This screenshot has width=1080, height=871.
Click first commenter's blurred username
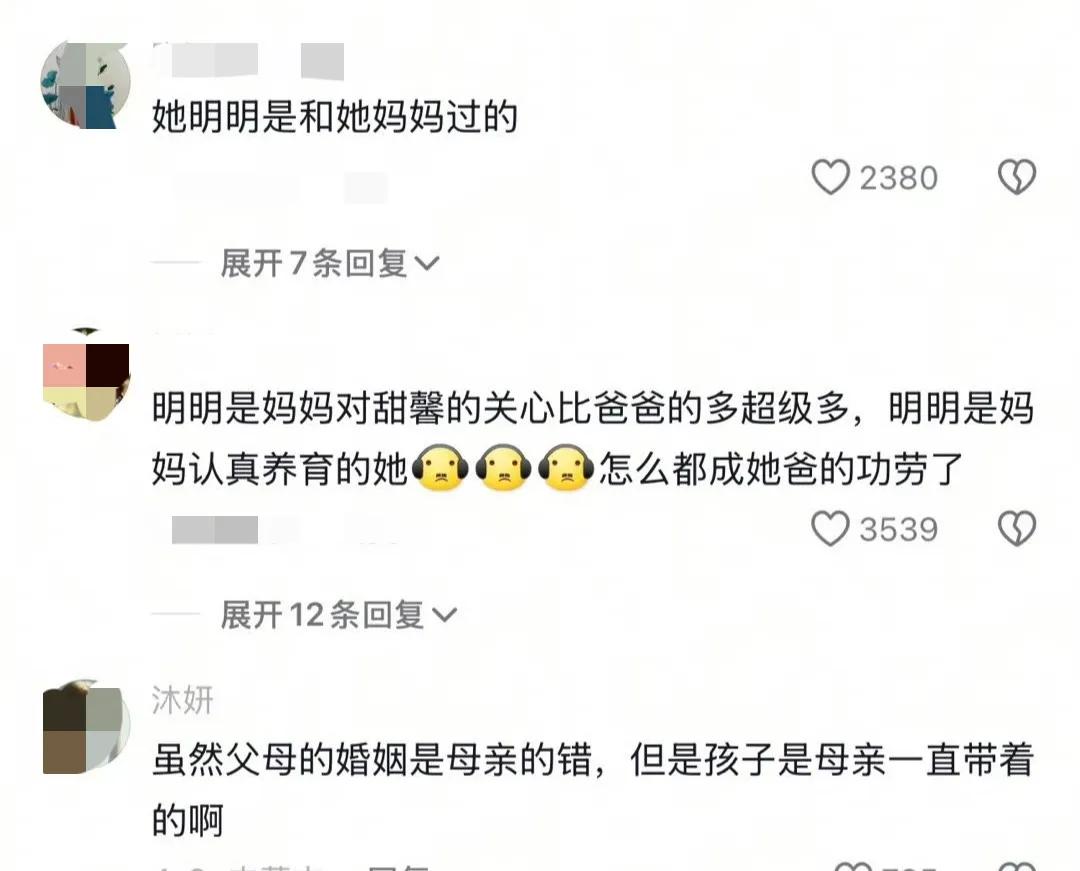pyautogui.click(x=248, y=61)
